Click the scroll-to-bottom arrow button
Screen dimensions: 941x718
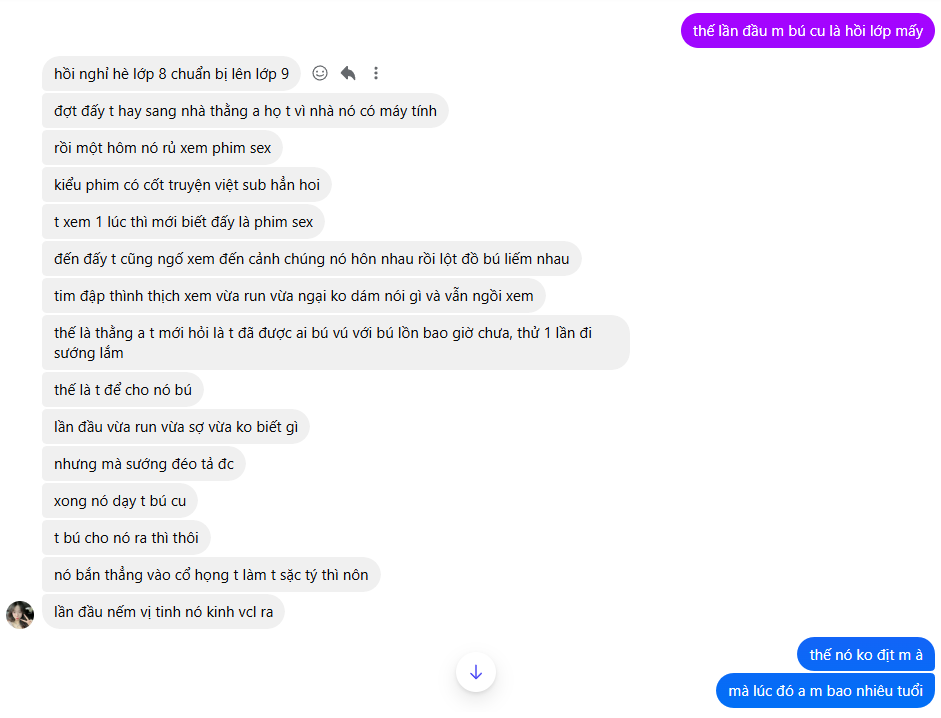475,672
